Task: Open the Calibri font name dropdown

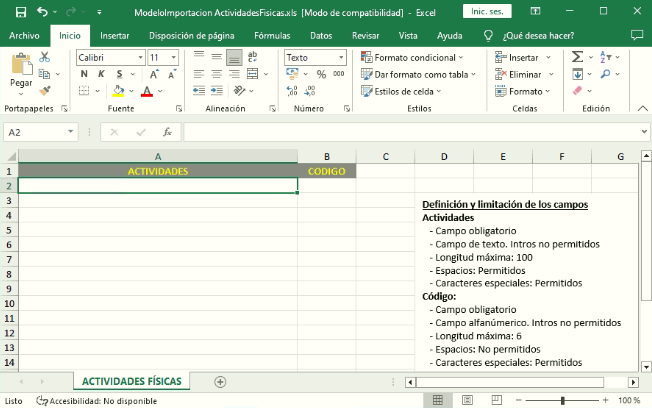Action: point(110,58)
